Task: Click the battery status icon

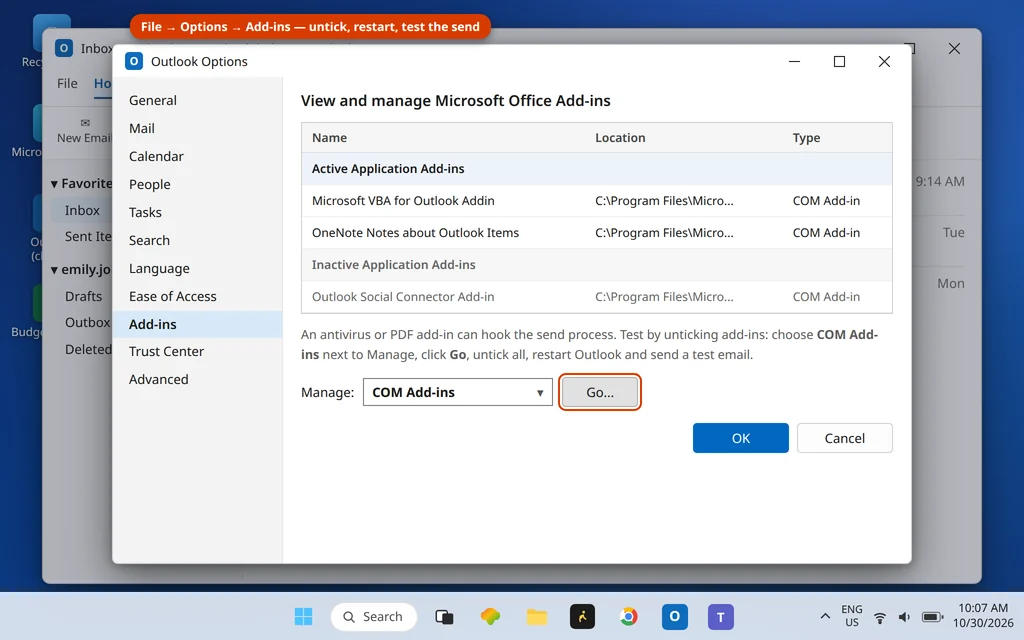Action: pos(932,617)
